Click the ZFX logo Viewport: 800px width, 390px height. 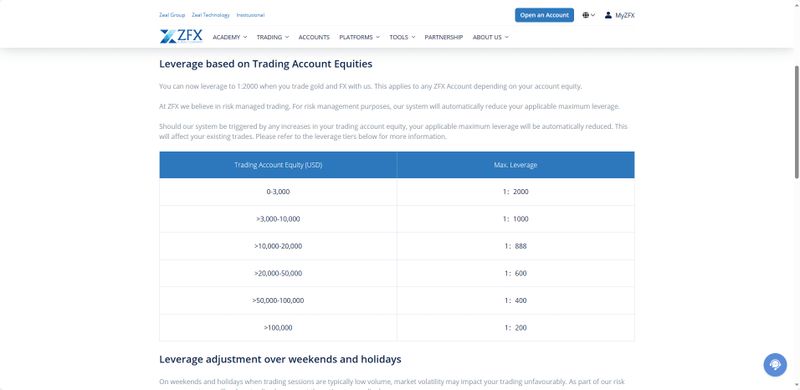181,36
